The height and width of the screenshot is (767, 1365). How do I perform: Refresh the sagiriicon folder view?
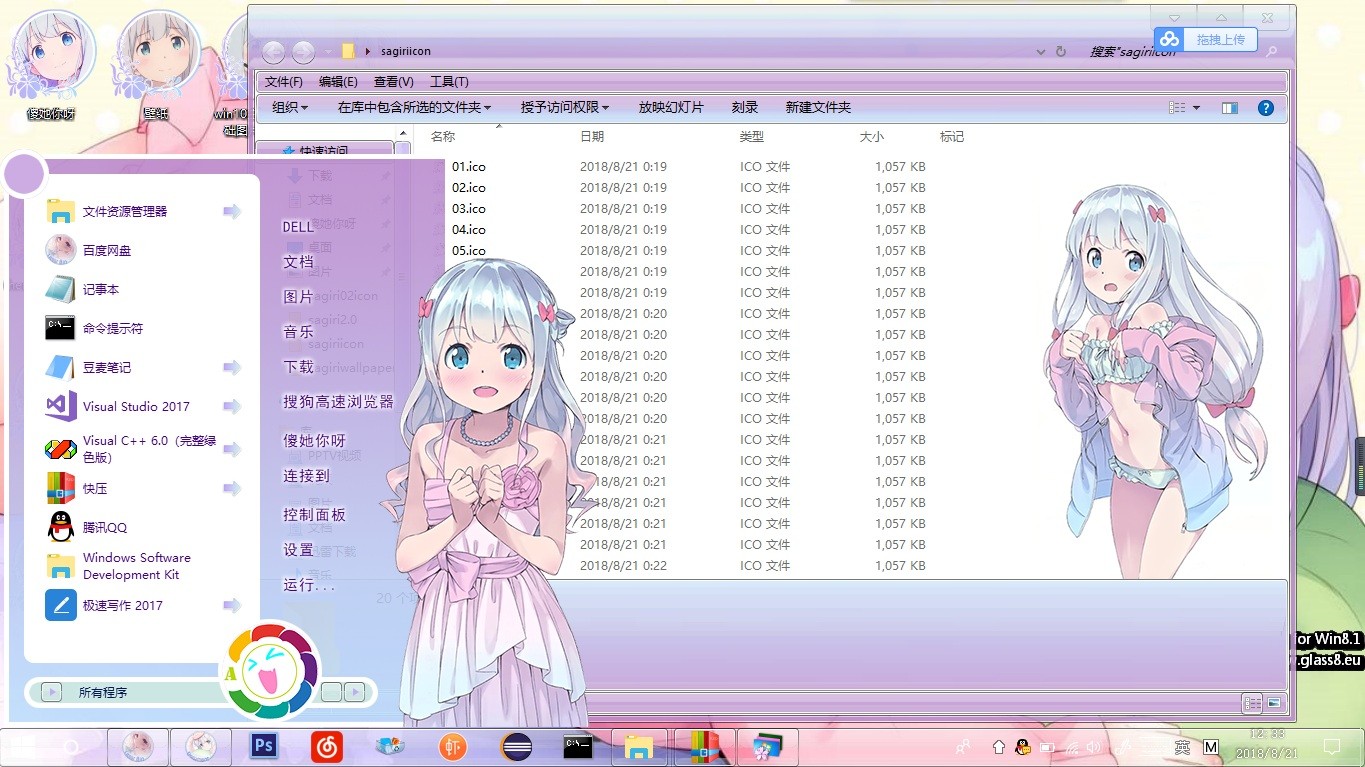pyautogui.click(x=1061, y=51)
